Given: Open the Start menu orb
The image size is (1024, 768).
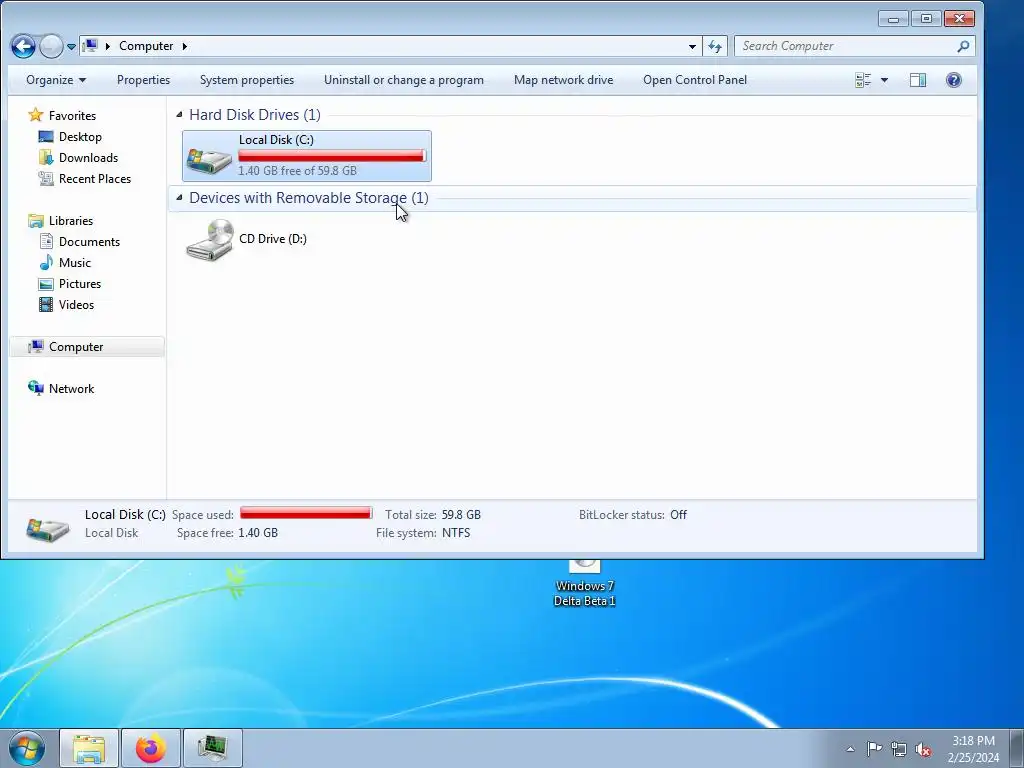Looking at the screenshot, I should [27, 748].
